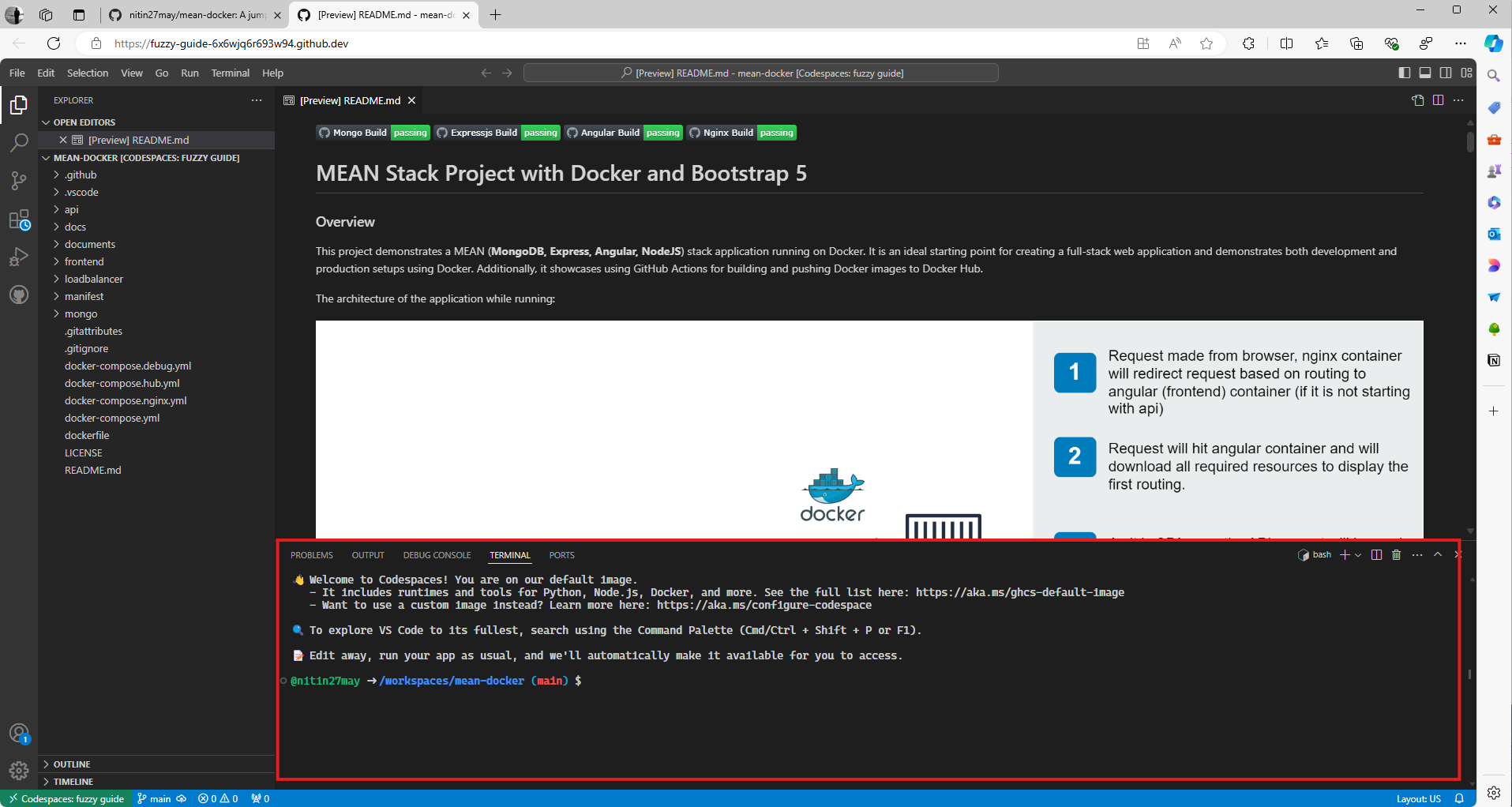This screenshot has width=1512, height=807.
Task: Click the Explorer views and more actions ellipsis
Action: tap(257, 100)
